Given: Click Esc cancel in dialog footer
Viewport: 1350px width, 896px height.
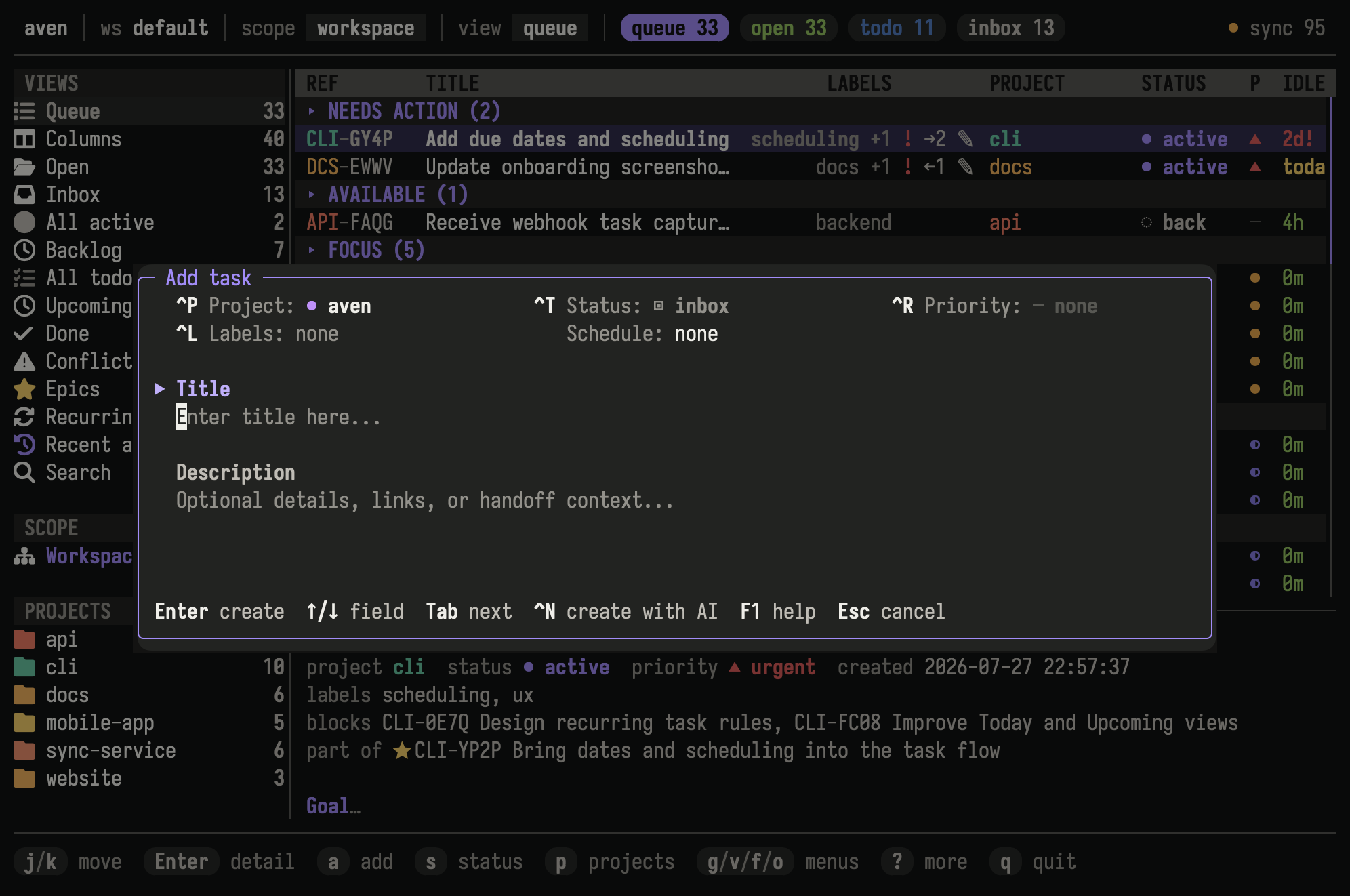Looking at the screenshot, I should click(x=891, y=611).
